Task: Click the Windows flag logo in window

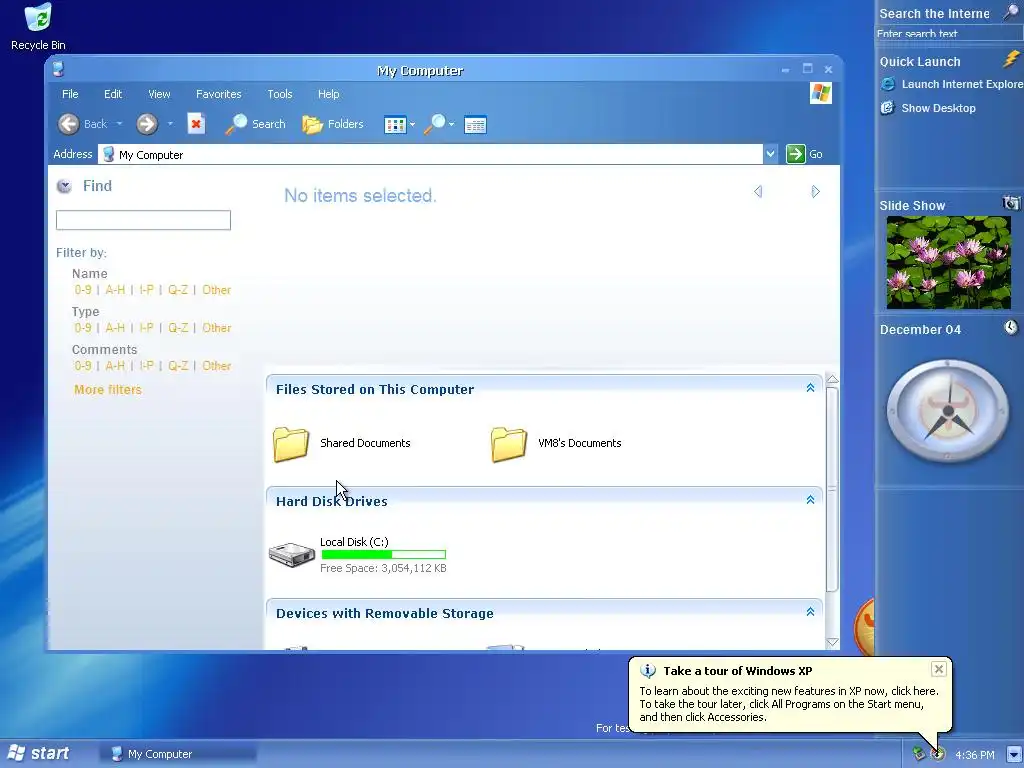Action: (x=821, y=93)
